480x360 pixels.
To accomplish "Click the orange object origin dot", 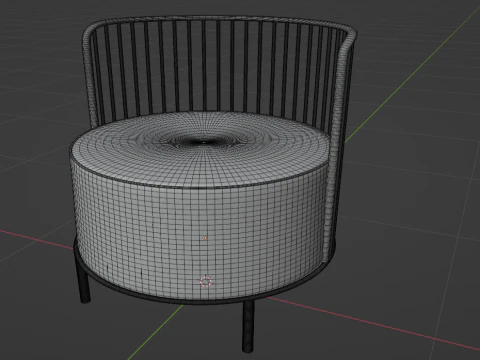I will (x=205, y=238).
